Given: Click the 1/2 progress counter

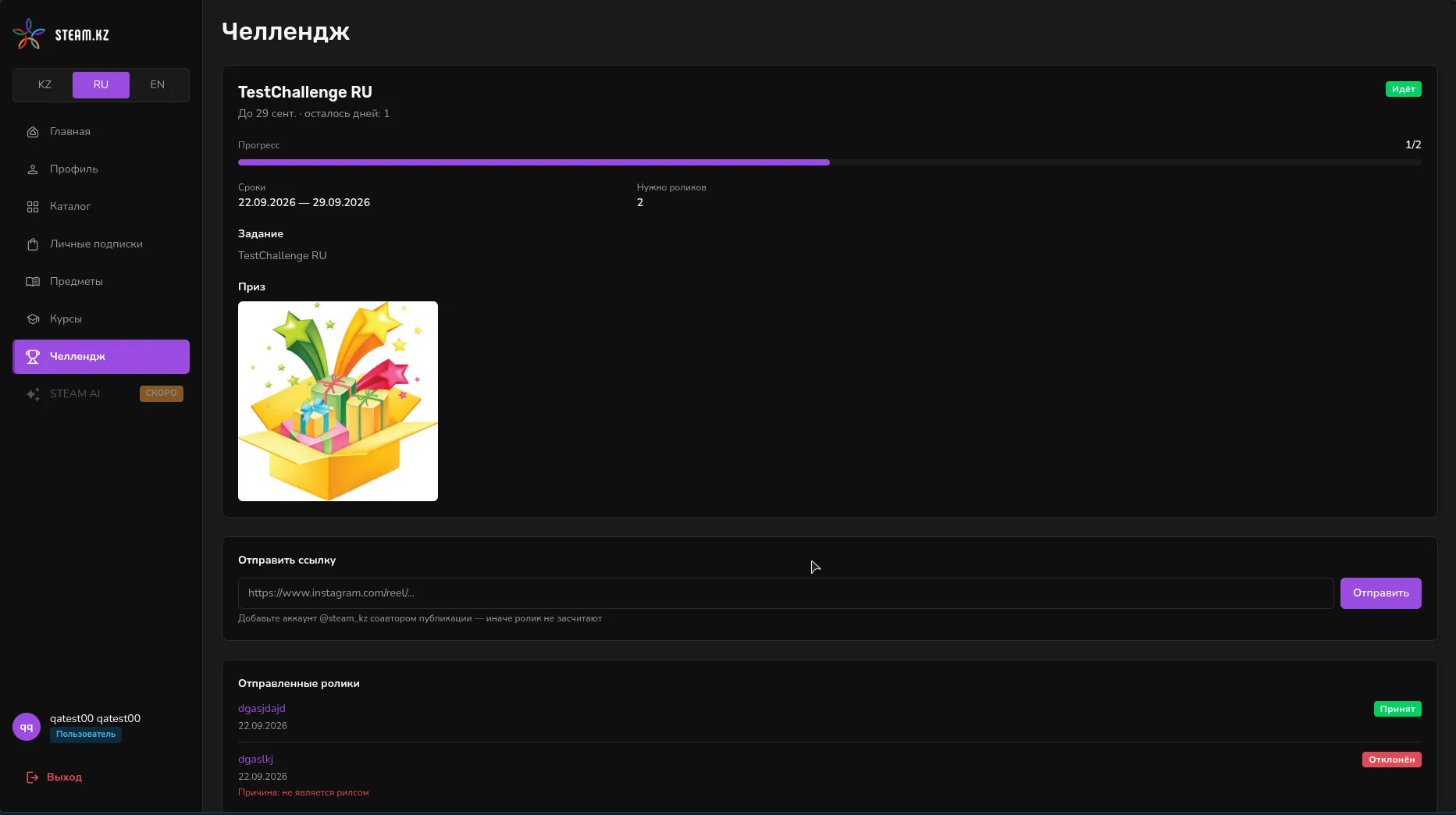Looking at the screenshot, I should 1413,145.
